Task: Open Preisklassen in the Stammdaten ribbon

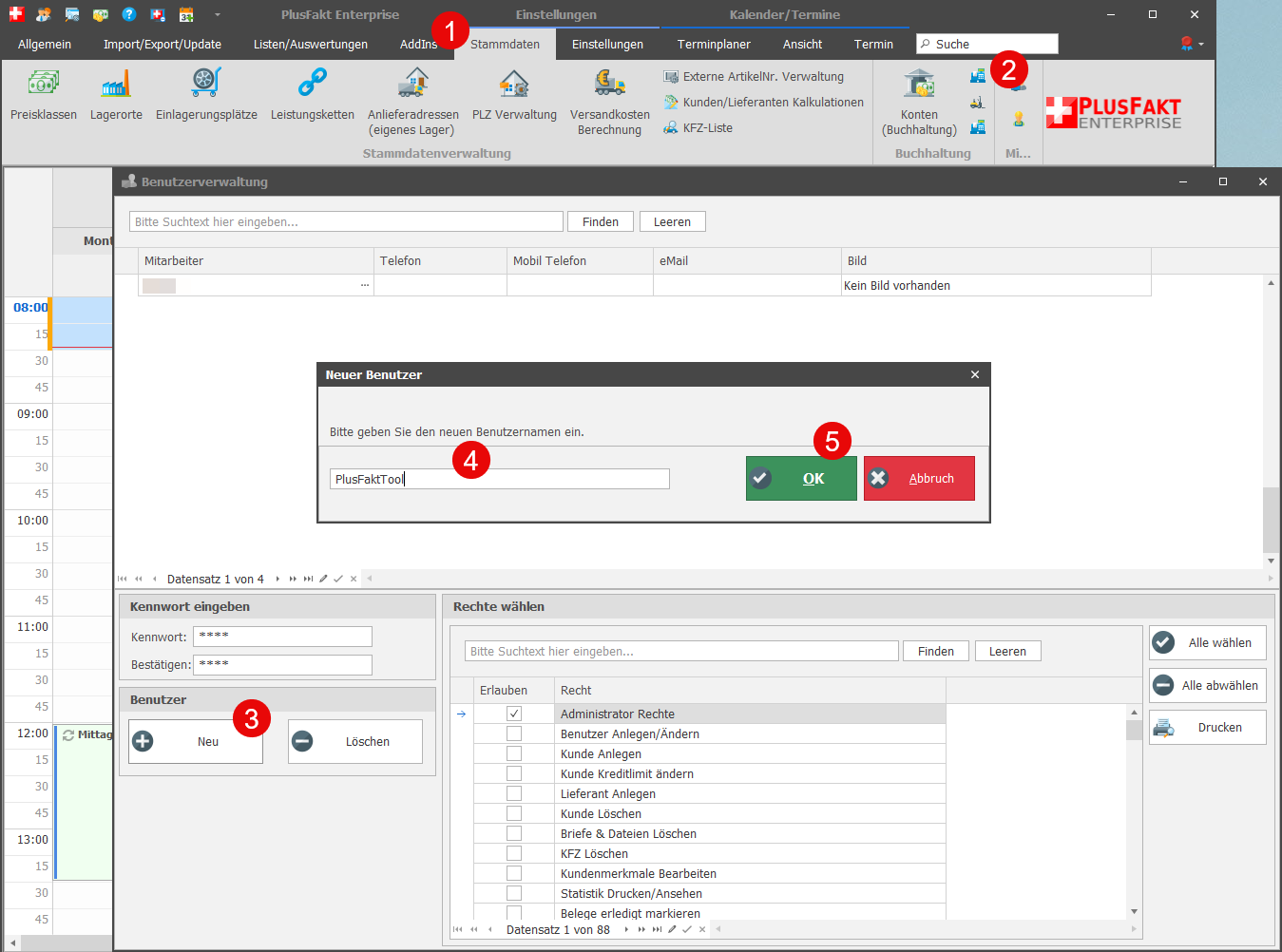Action: pyautogui.click(x=44, y=95)
